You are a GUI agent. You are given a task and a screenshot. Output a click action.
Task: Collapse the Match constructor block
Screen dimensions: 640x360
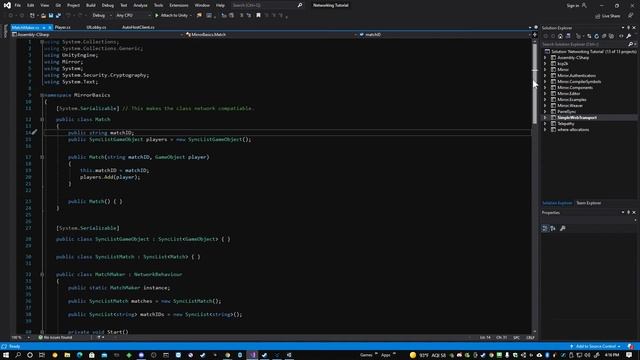coord(42,157)
